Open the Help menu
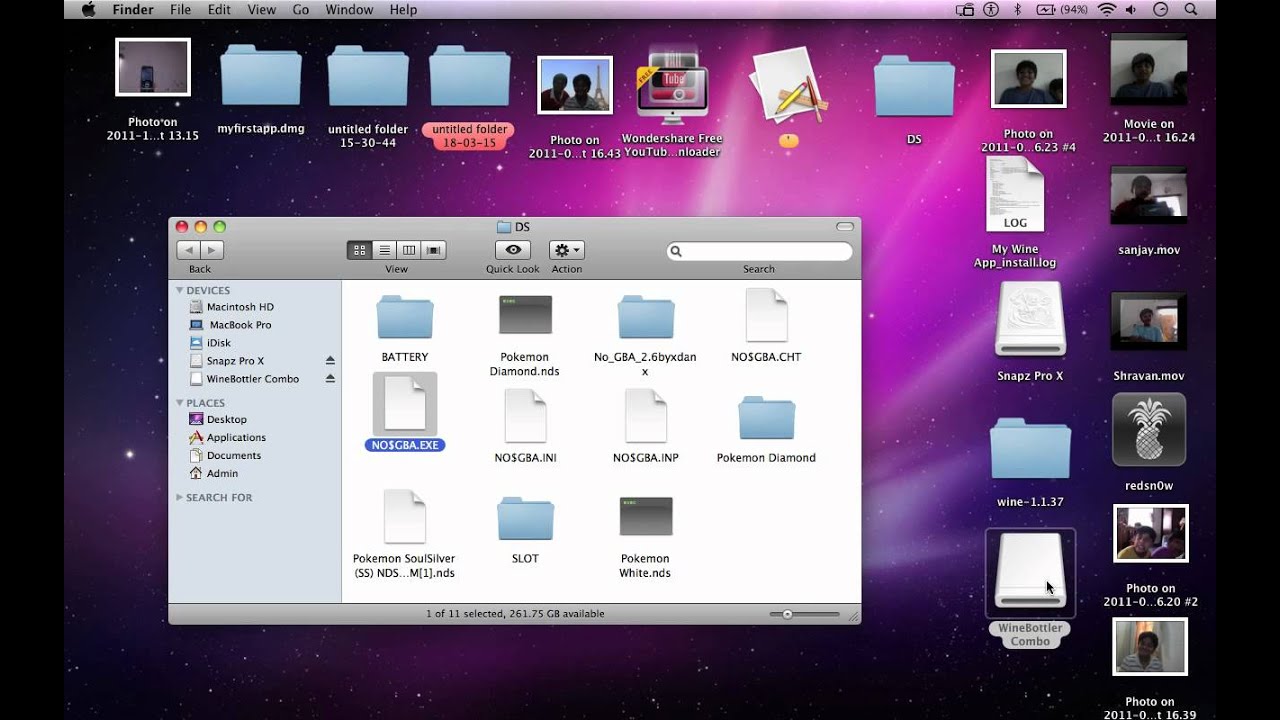Image resolution: width=1280 pixels, height=720 pixels. tap(403, 9)
